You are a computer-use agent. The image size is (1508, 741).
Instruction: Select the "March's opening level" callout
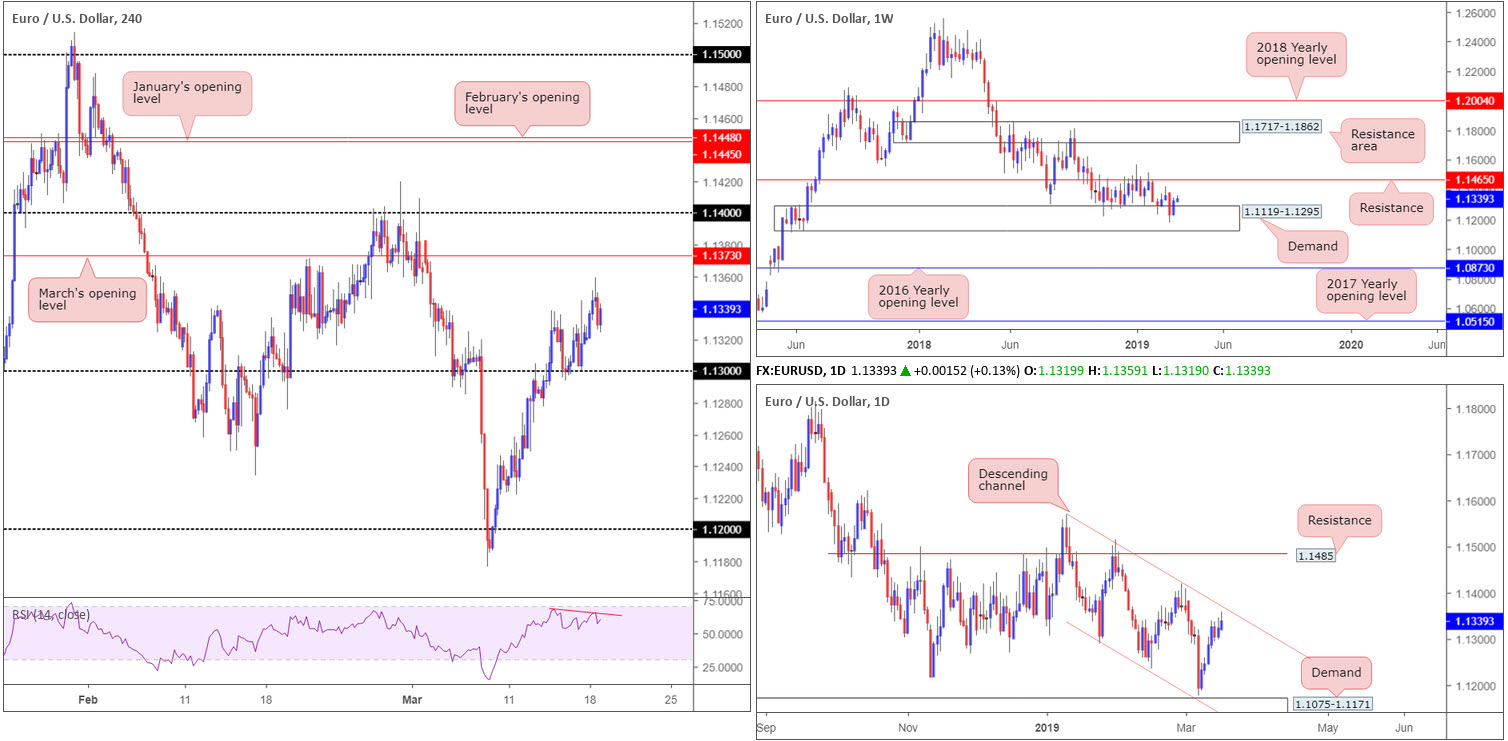click(x=88, y=299)
